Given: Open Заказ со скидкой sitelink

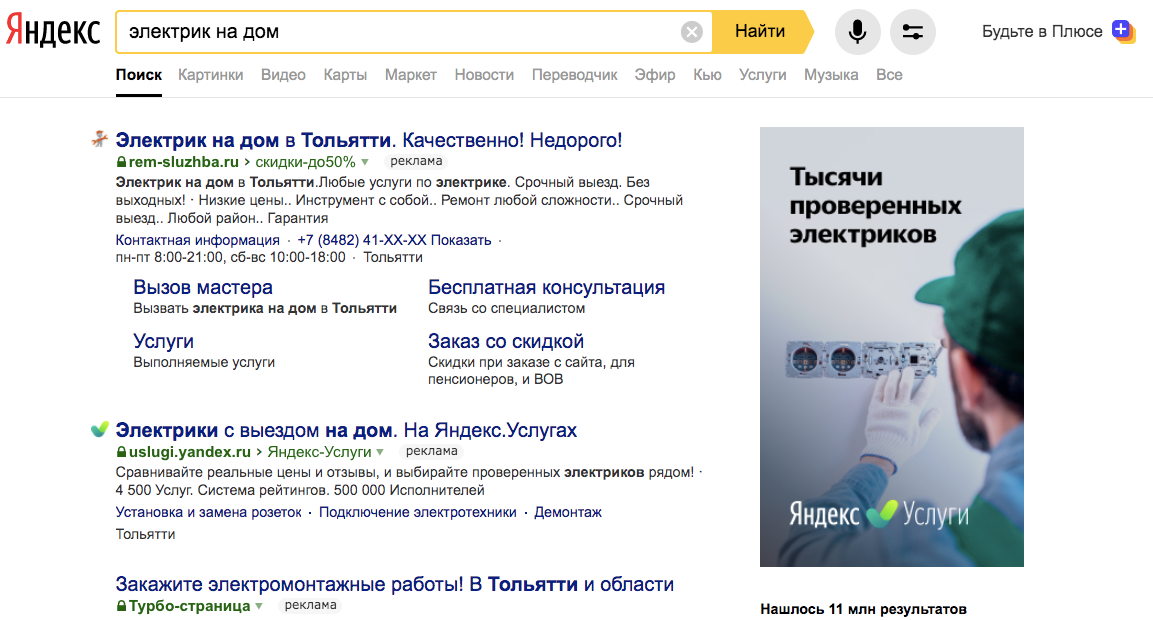Looking at the screenshot, I should pyautogui.click(x=506, y=341).
